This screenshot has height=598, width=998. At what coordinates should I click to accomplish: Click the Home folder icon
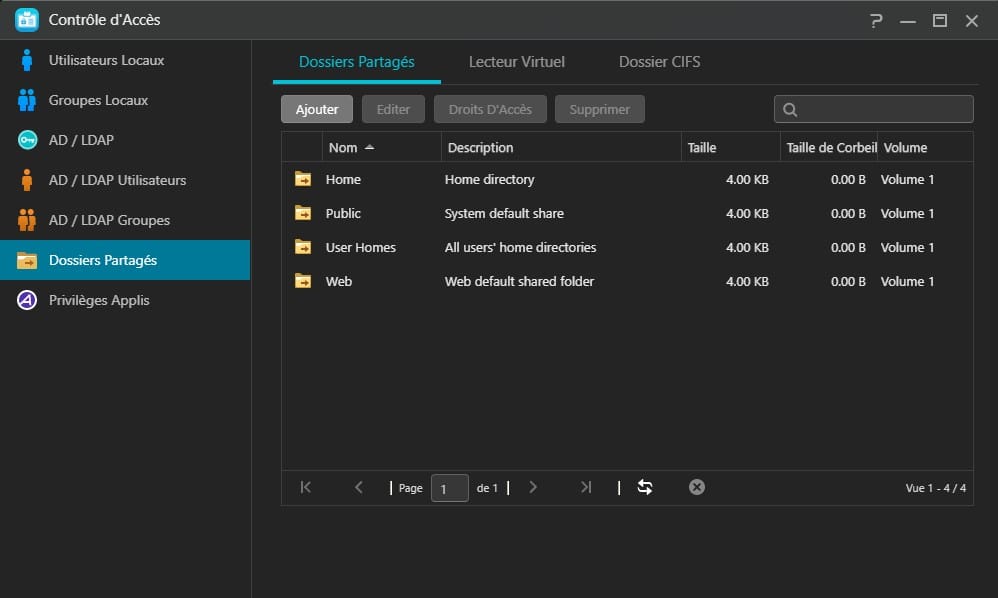coord(303,179)
